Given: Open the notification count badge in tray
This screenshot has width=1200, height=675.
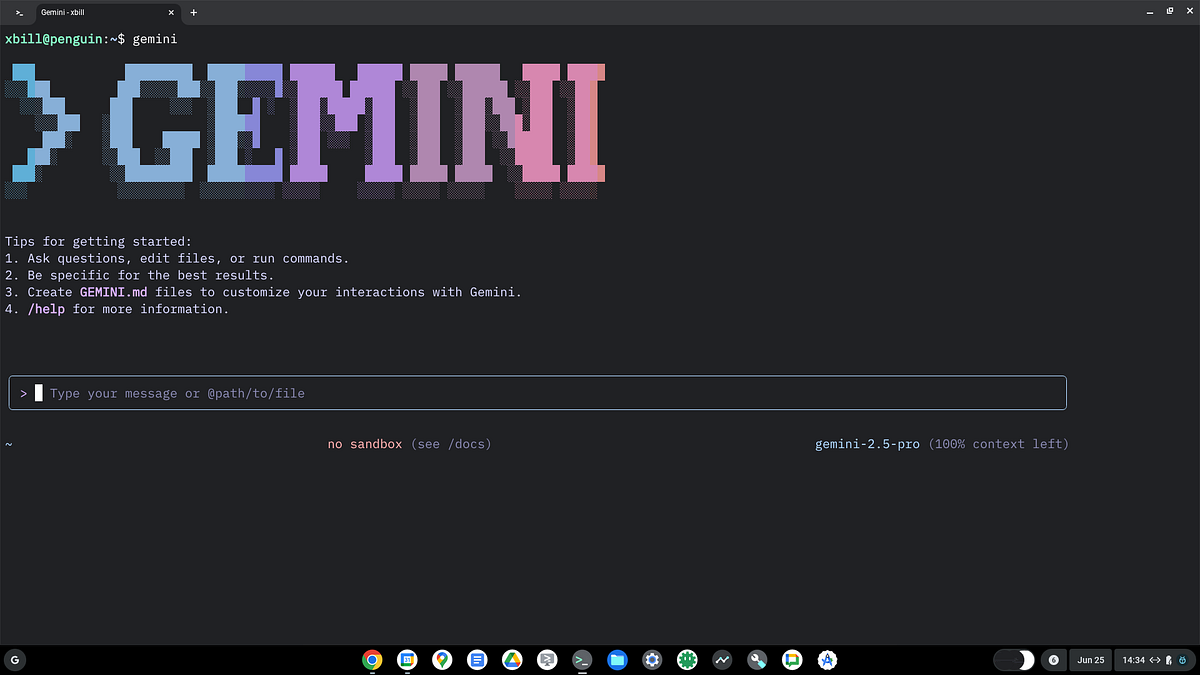Looking at the screenshot, I should click(x=1053, y=660).
